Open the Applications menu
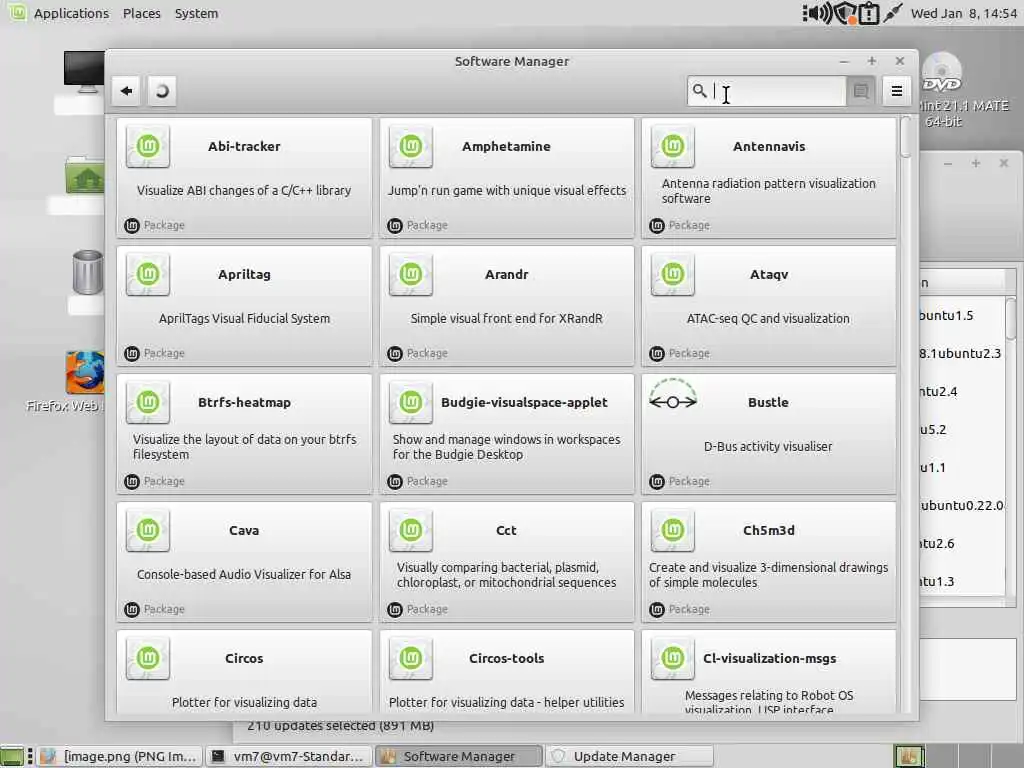 pos(71,13)
